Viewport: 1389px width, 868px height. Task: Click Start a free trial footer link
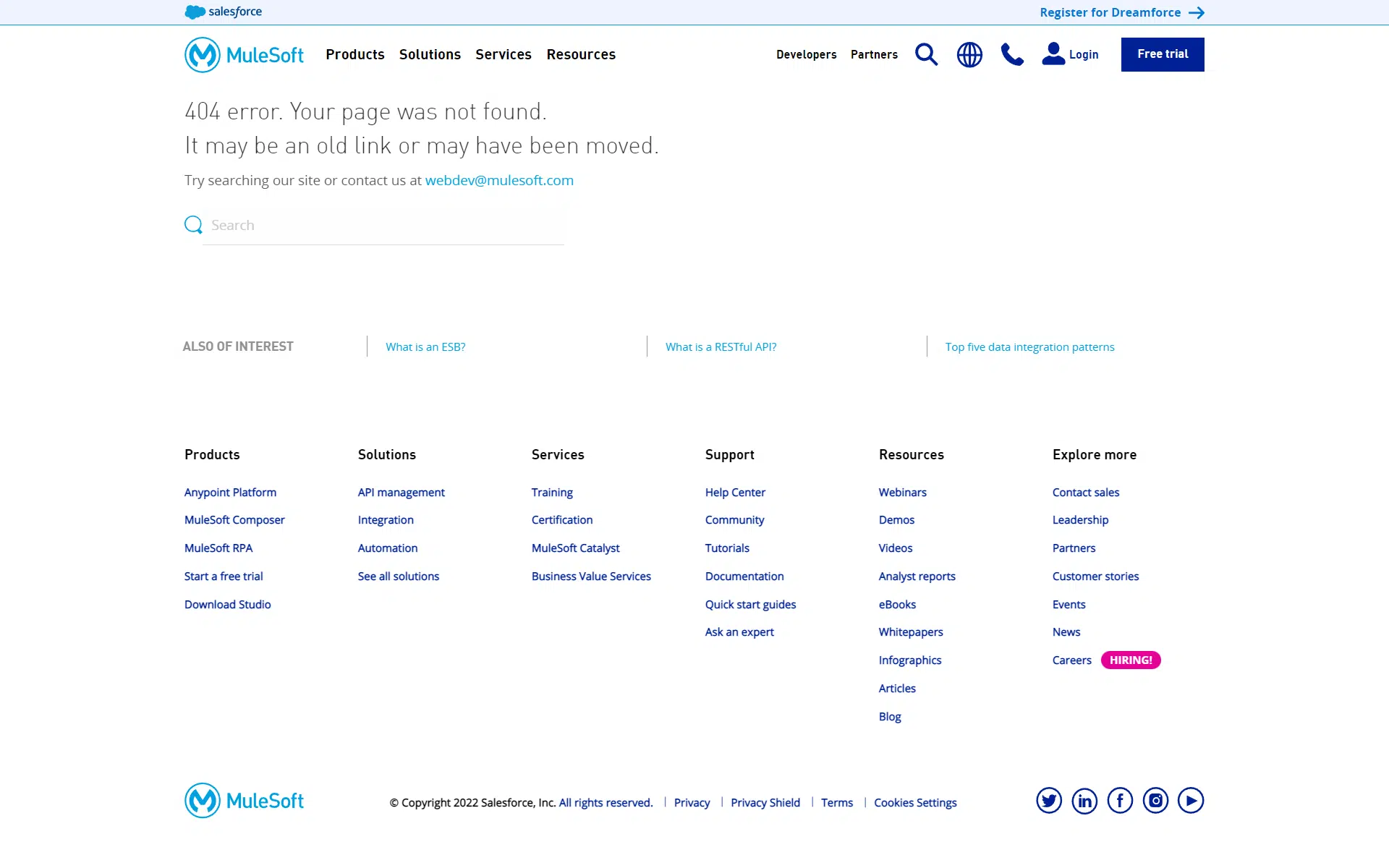coord(224,576)
